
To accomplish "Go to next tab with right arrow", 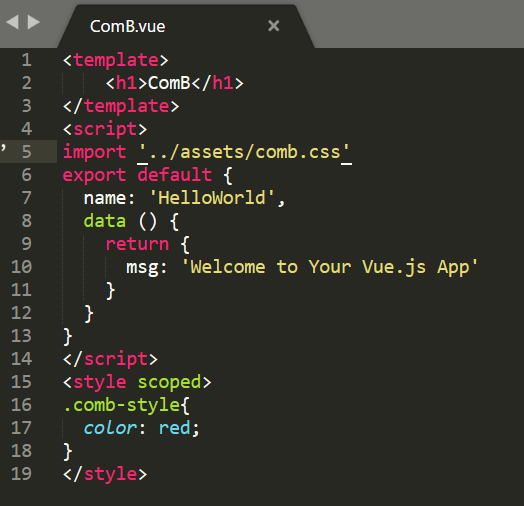I will point(33,22).
